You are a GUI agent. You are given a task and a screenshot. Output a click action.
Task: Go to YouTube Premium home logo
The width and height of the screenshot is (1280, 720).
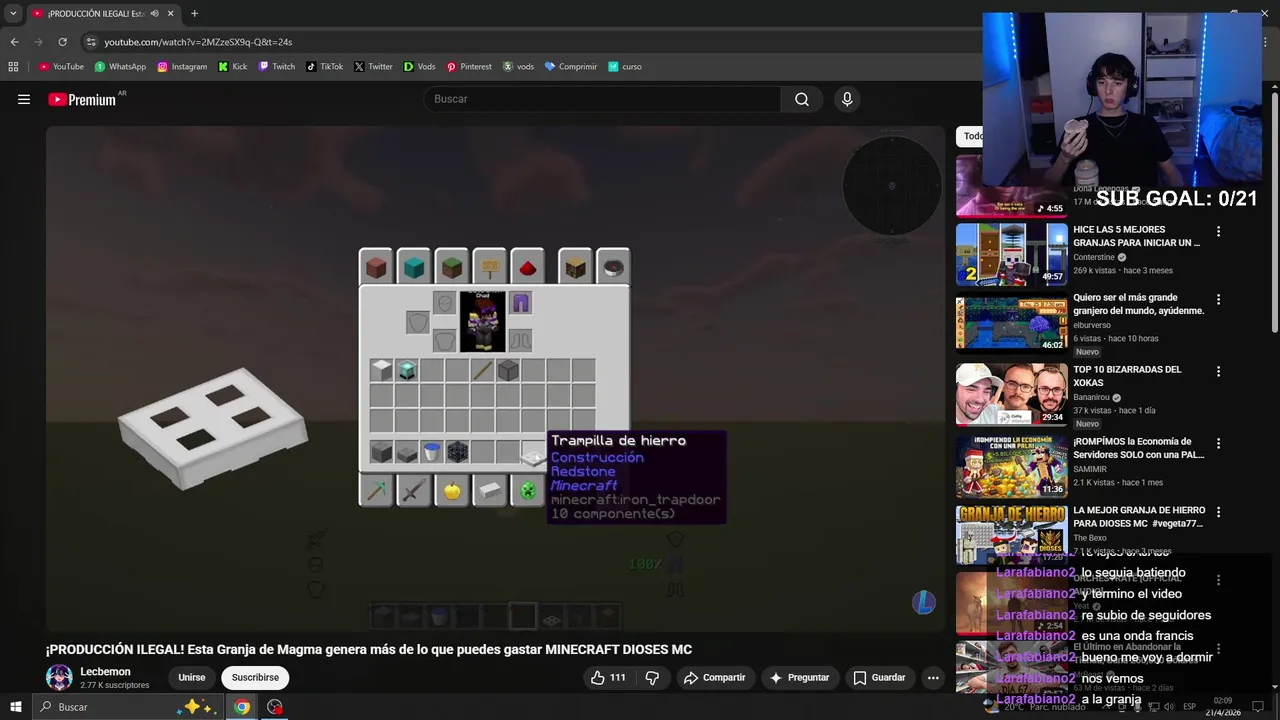pos(84,99)
